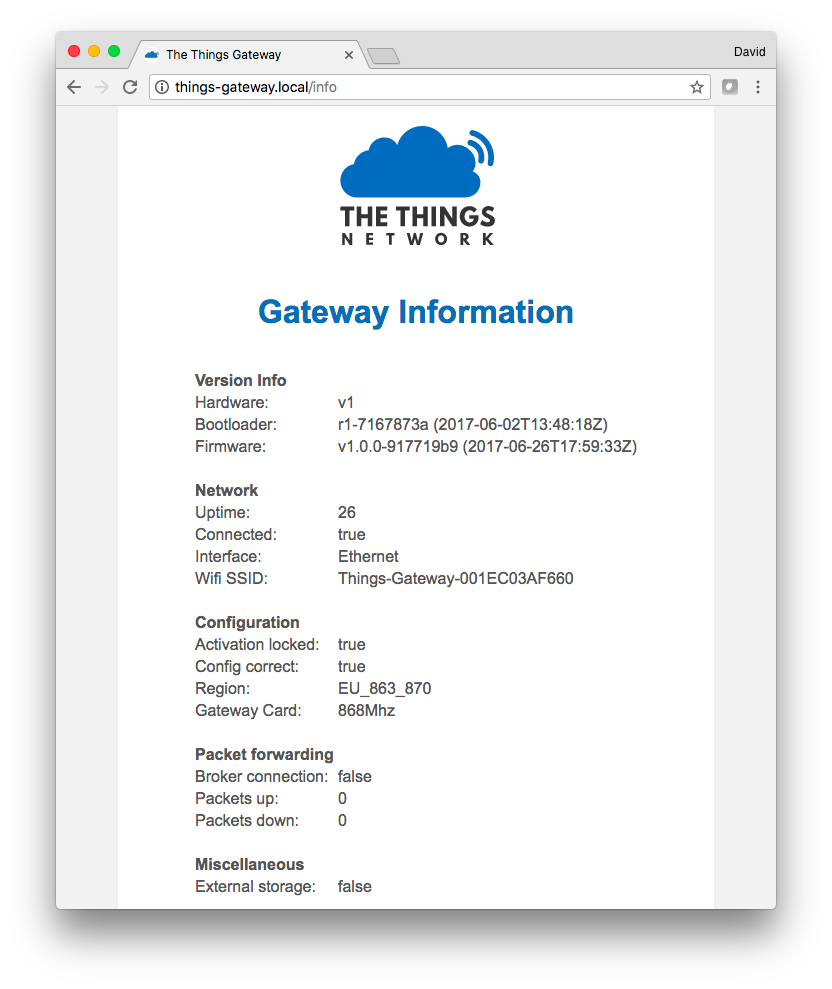Open a new tab

(x=384, y=56)
